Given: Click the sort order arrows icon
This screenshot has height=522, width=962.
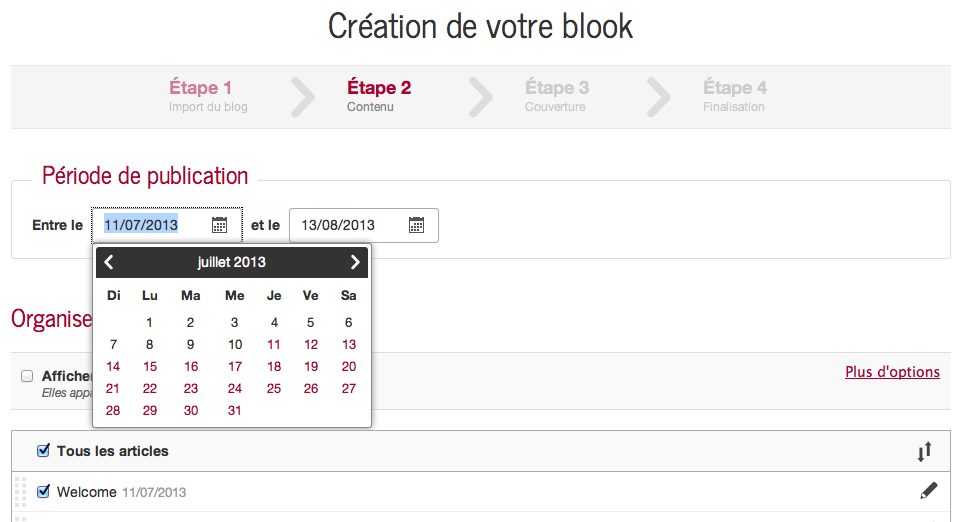Looking at the screenshot, I should pyautogui.click(x=924, y=452).
